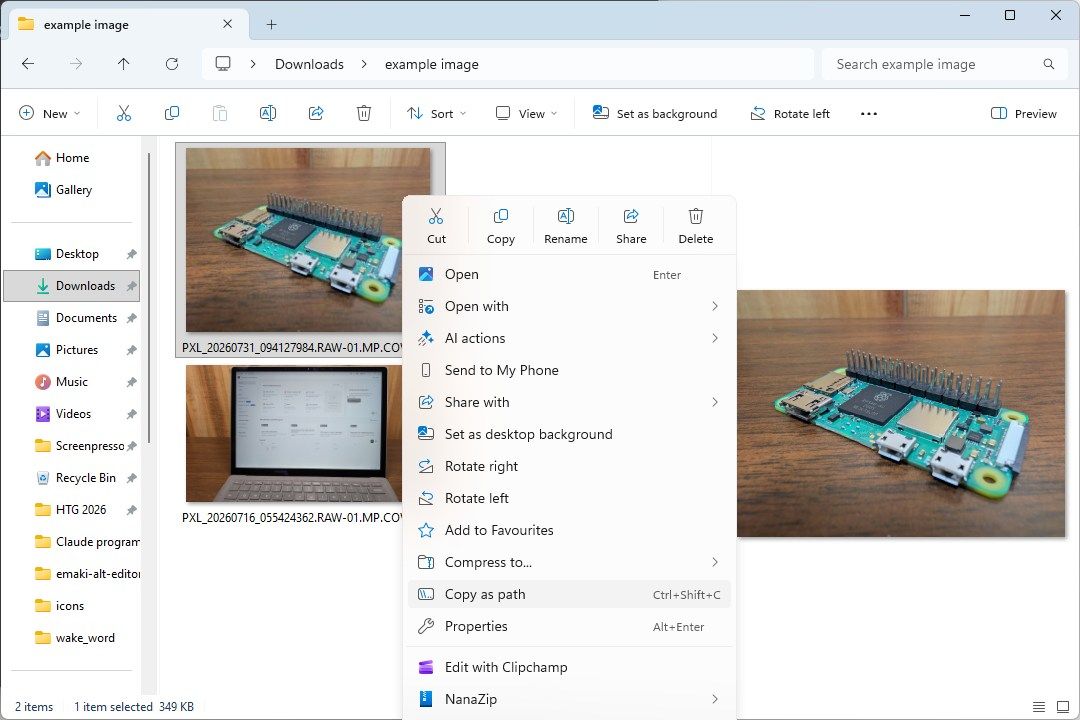Click Cut icon in context menu
This screenshot has height=720, width=1080.
coord(436,217)
